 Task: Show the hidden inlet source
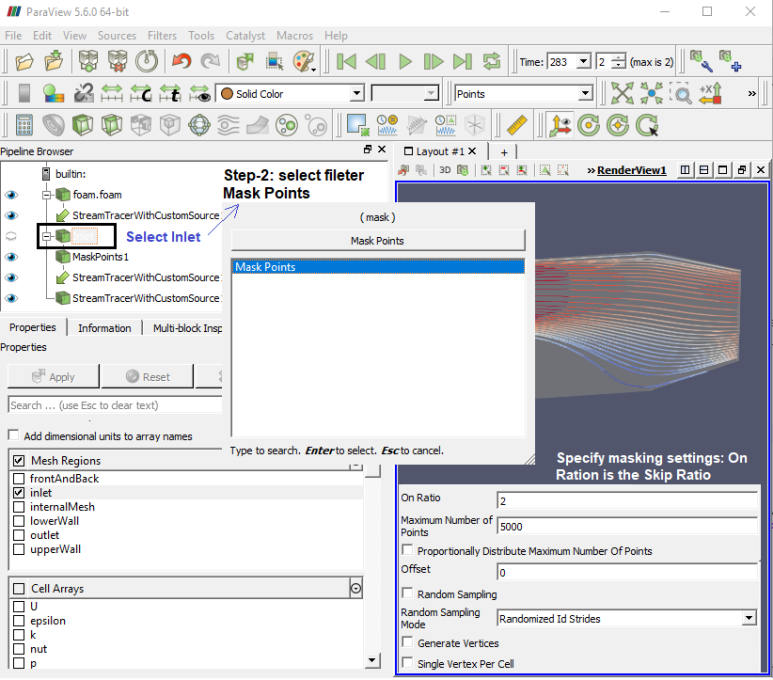click(x=11, y=236)
